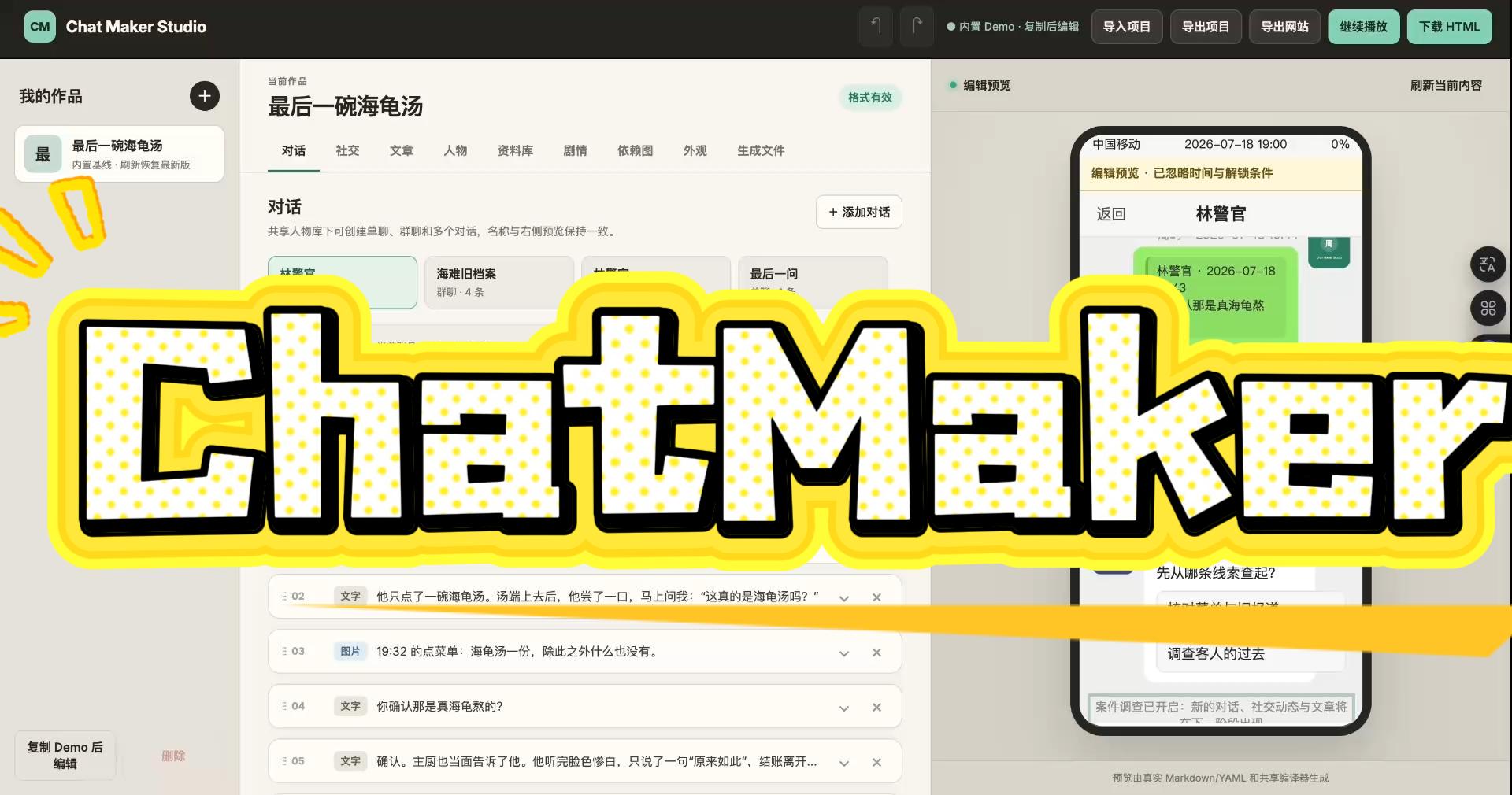Click the 文字 type tag on message 04
1512x795 pixels.
click(x=350, y=707)
